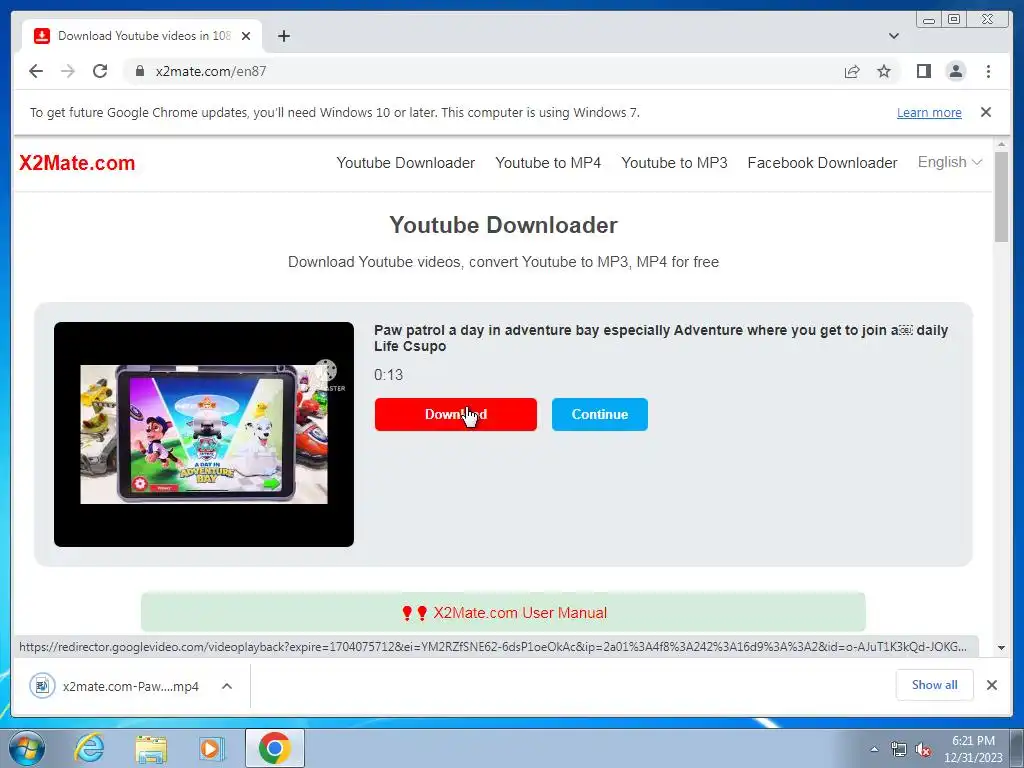This screenshot has height=768, width=1024.
Task: Click the browser forward arrow
Action: (68, 71)
